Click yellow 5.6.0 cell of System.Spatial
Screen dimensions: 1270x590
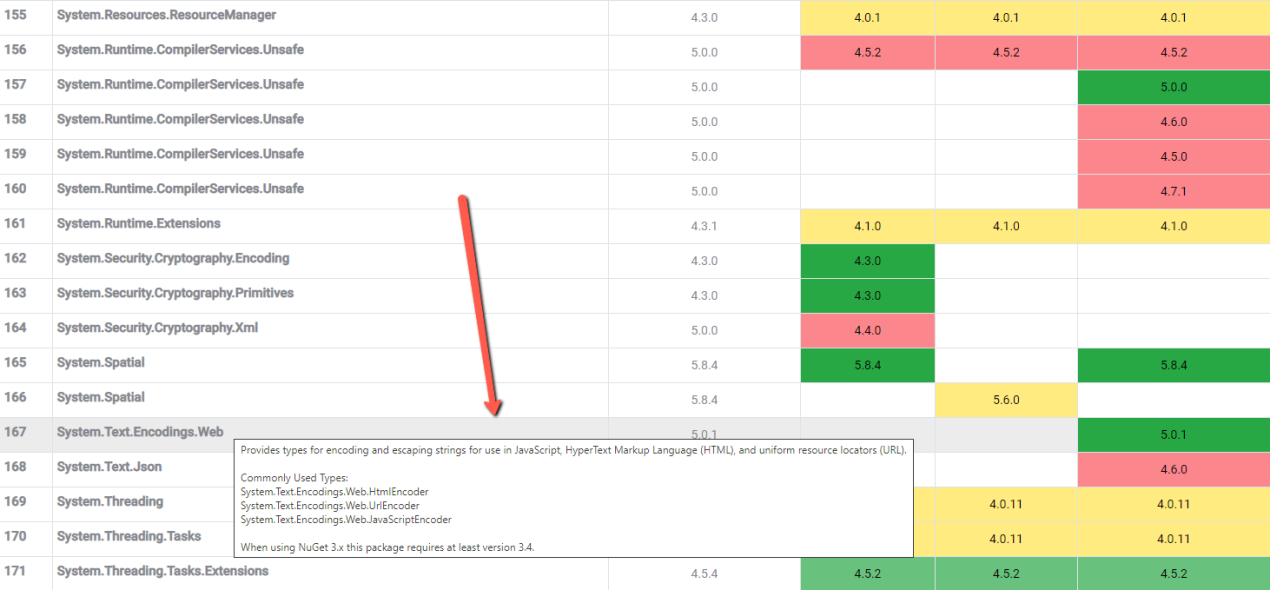[1006, 400]
